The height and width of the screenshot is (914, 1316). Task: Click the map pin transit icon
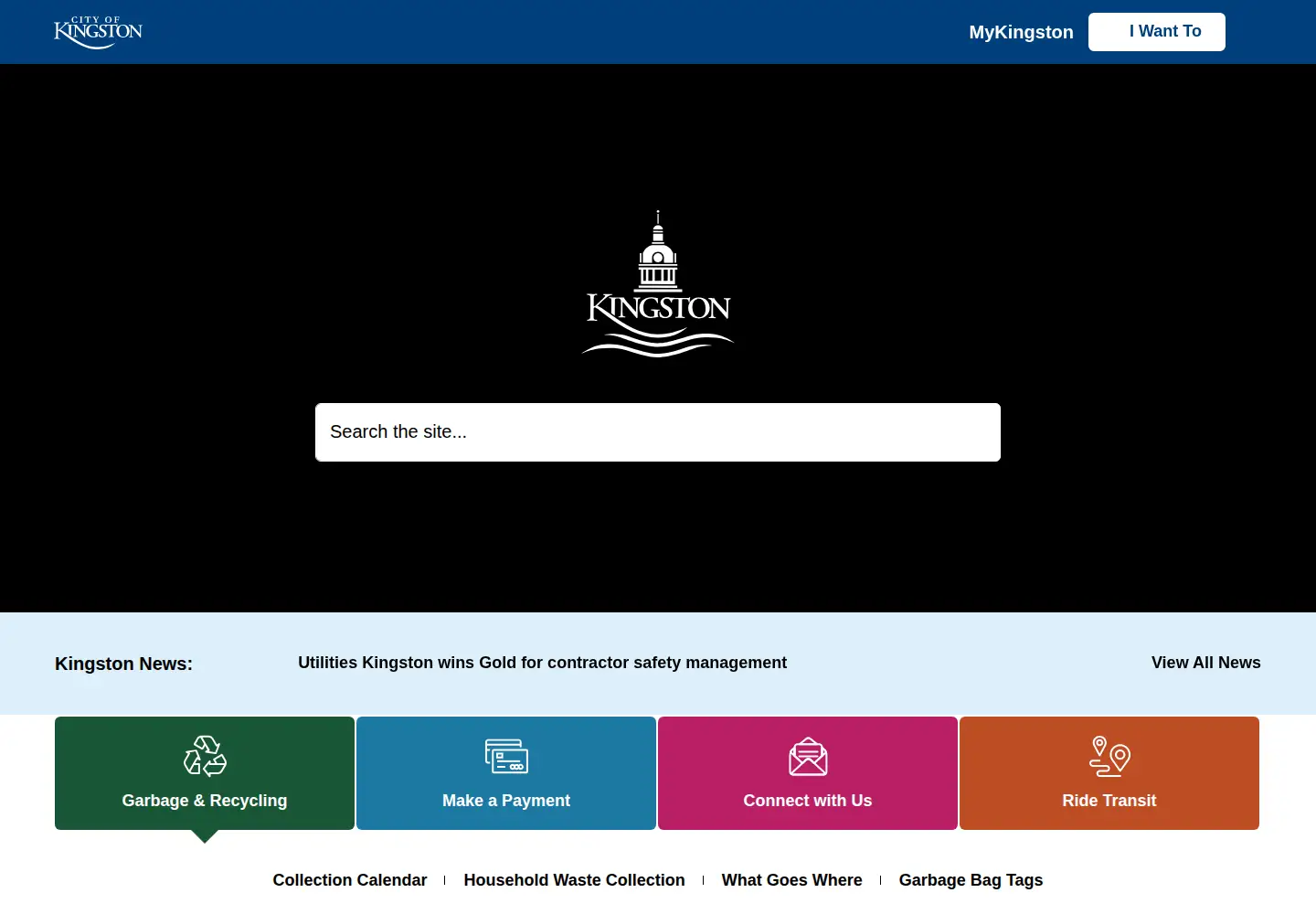(x=1109, y=757)
